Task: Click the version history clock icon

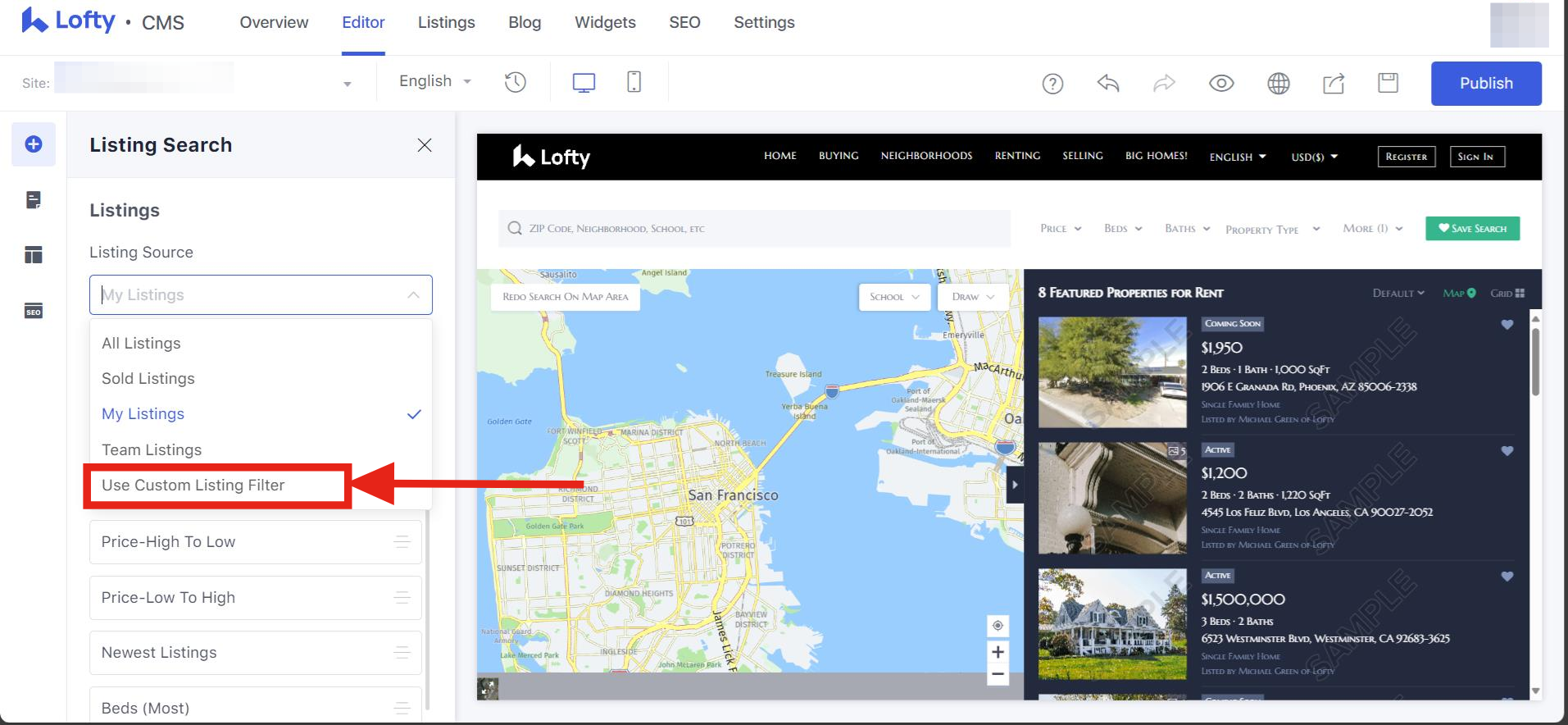Action: (515, 82)
